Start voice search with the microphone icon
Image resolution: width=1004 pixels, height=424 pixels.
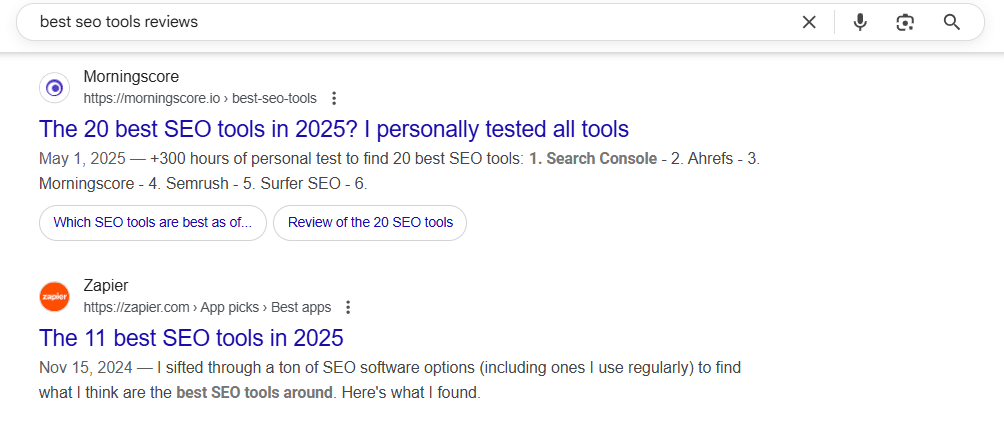[861, 22]
